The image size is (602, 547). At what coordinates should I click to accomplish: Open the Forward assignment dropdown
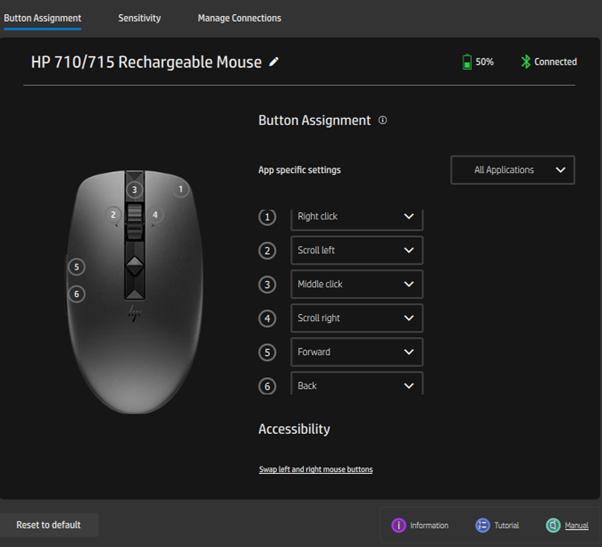357,352
